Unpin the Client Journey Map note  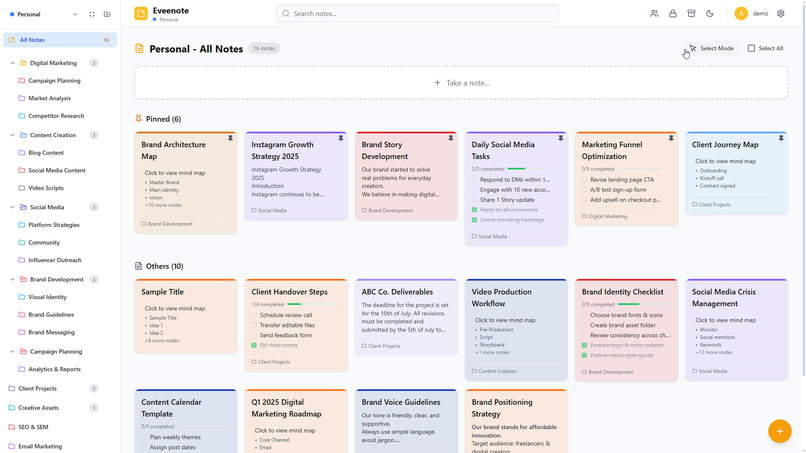tap(781, 138)
